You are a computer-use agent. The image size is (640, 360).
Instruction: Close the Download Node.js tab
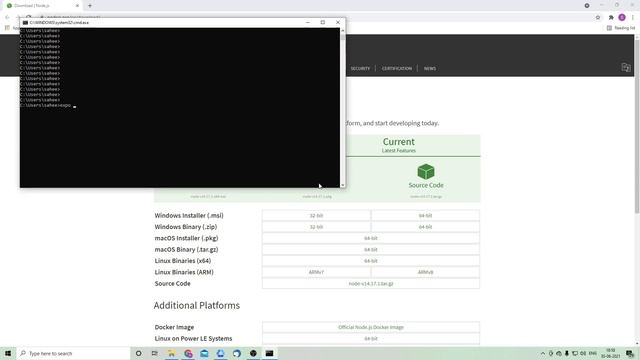coord(77,6)
